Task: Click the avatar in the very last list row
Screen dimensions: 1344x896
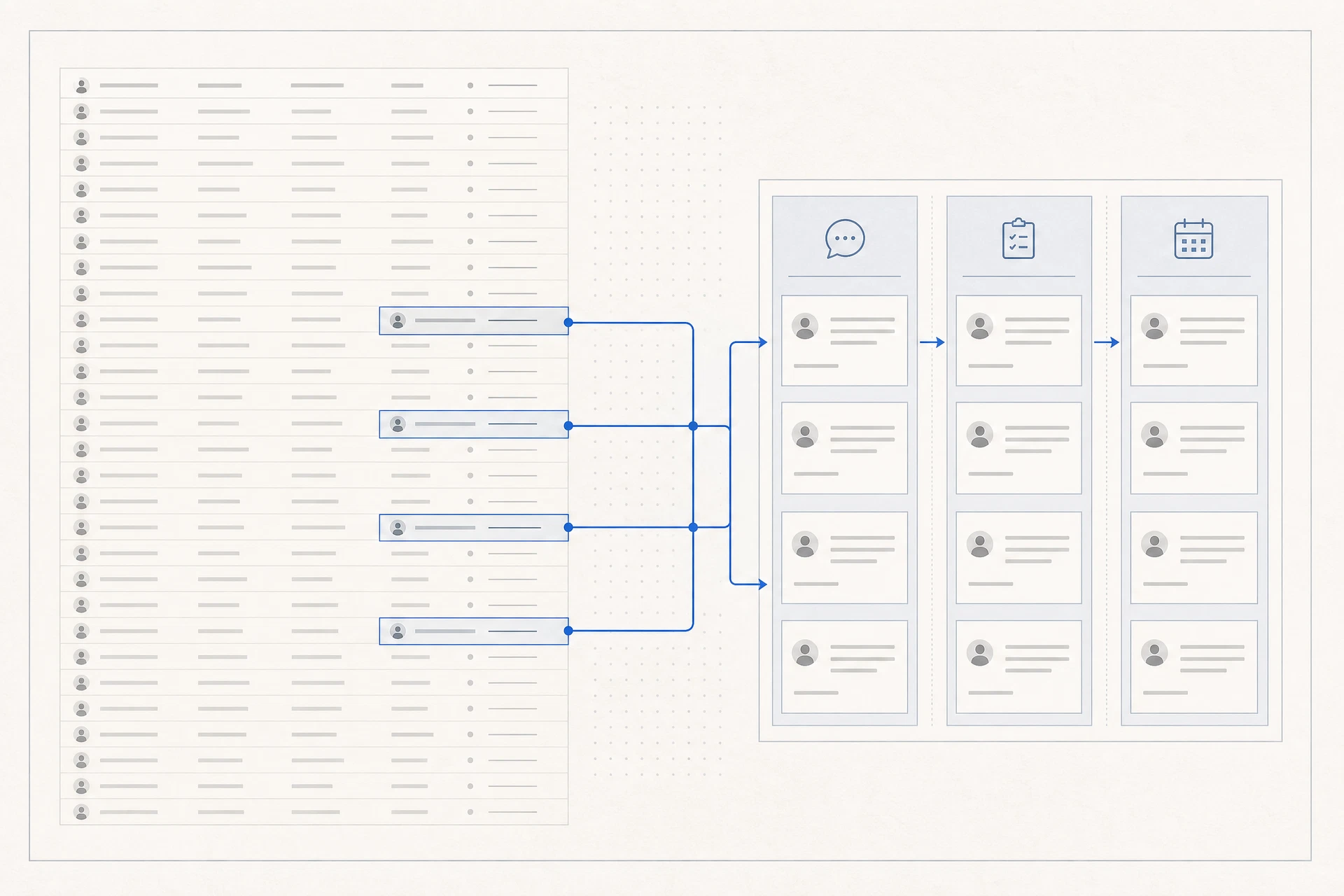Action: 82,812
